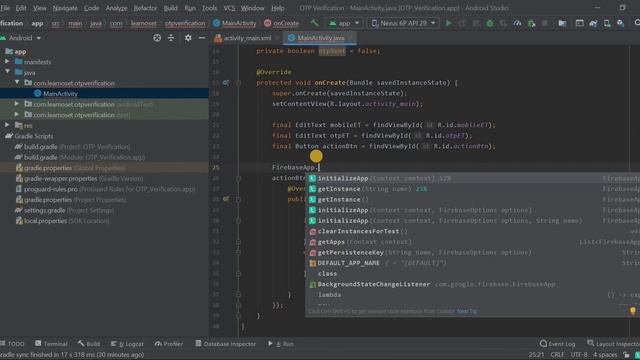Click the Make Project hammer icon
The width and height of the screenshot is (640, 360).
click(x=314, y=23)
